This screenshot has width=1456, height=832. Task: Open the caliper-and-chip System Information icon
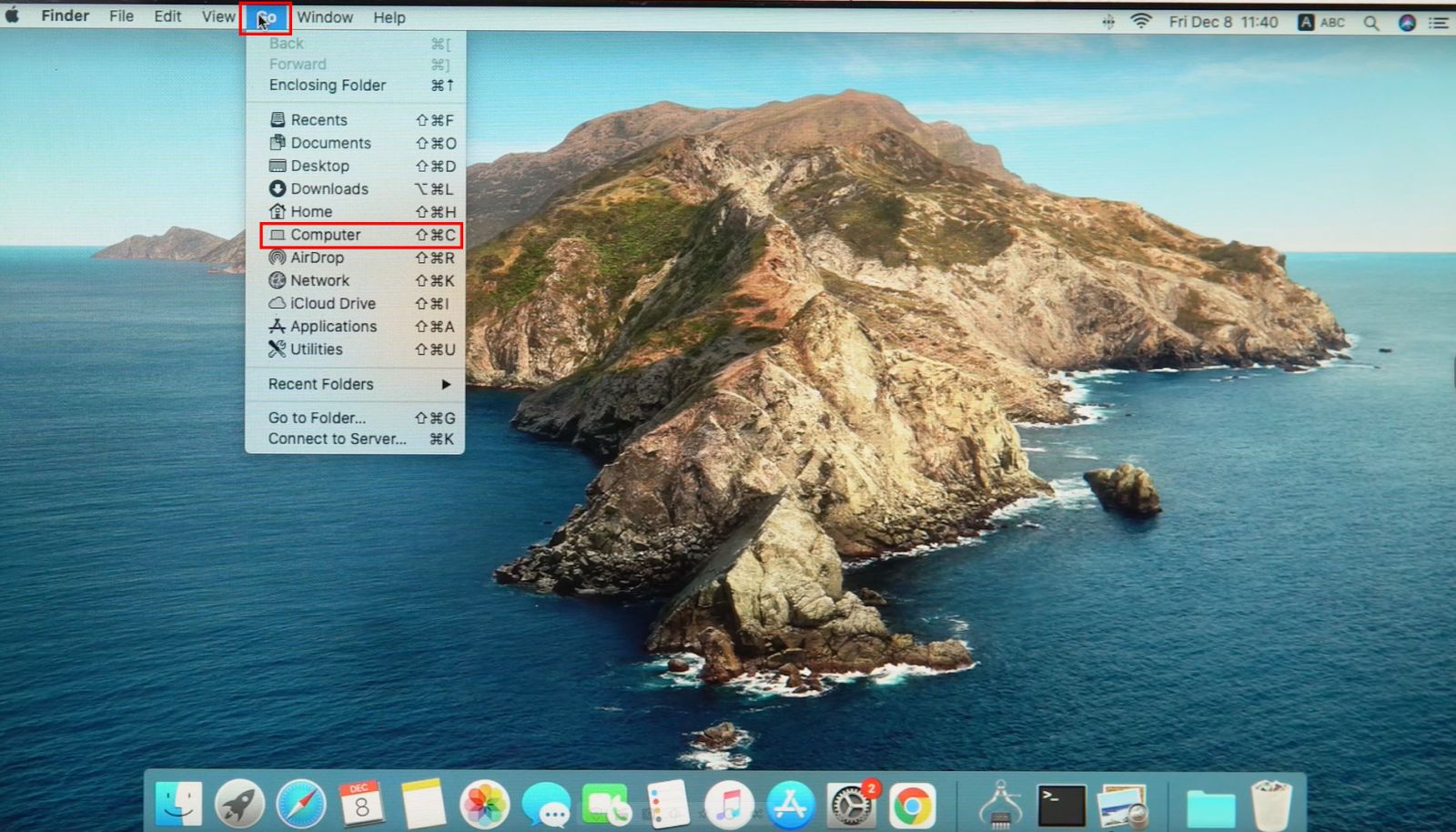(1001, 805)
